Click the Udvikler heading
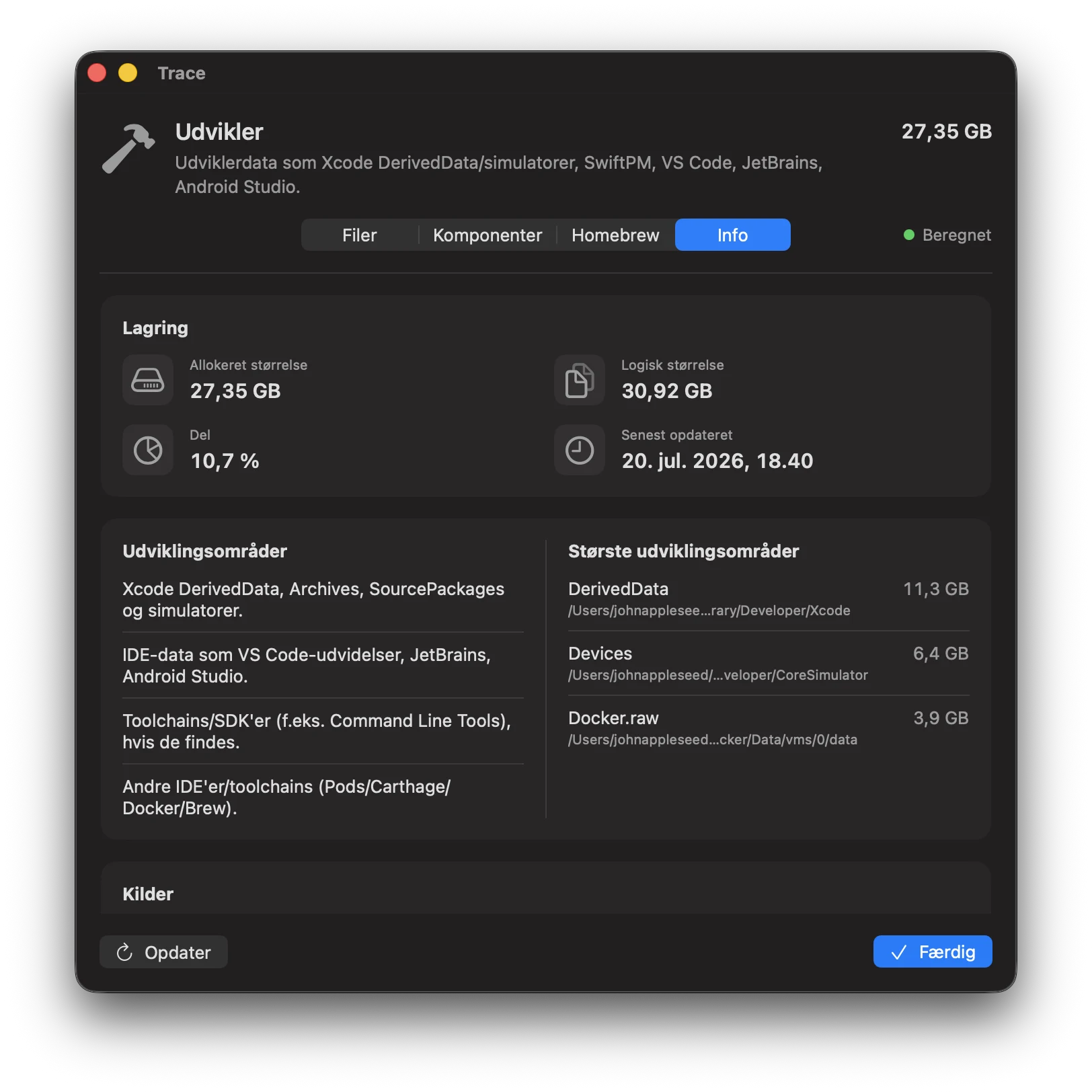The image size is (1092, 1092). 219,132
